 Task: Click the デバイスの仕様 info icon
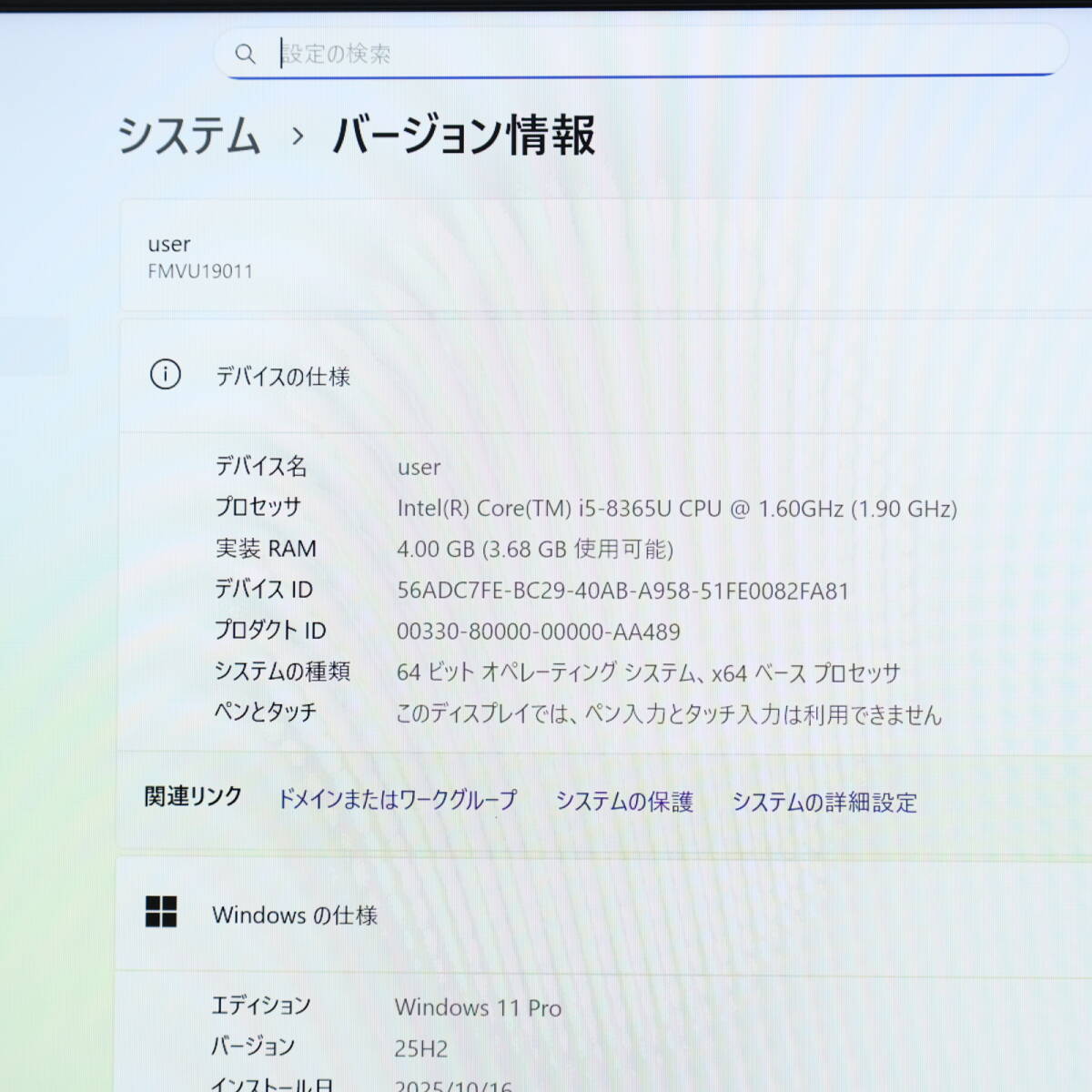(165, 374)
